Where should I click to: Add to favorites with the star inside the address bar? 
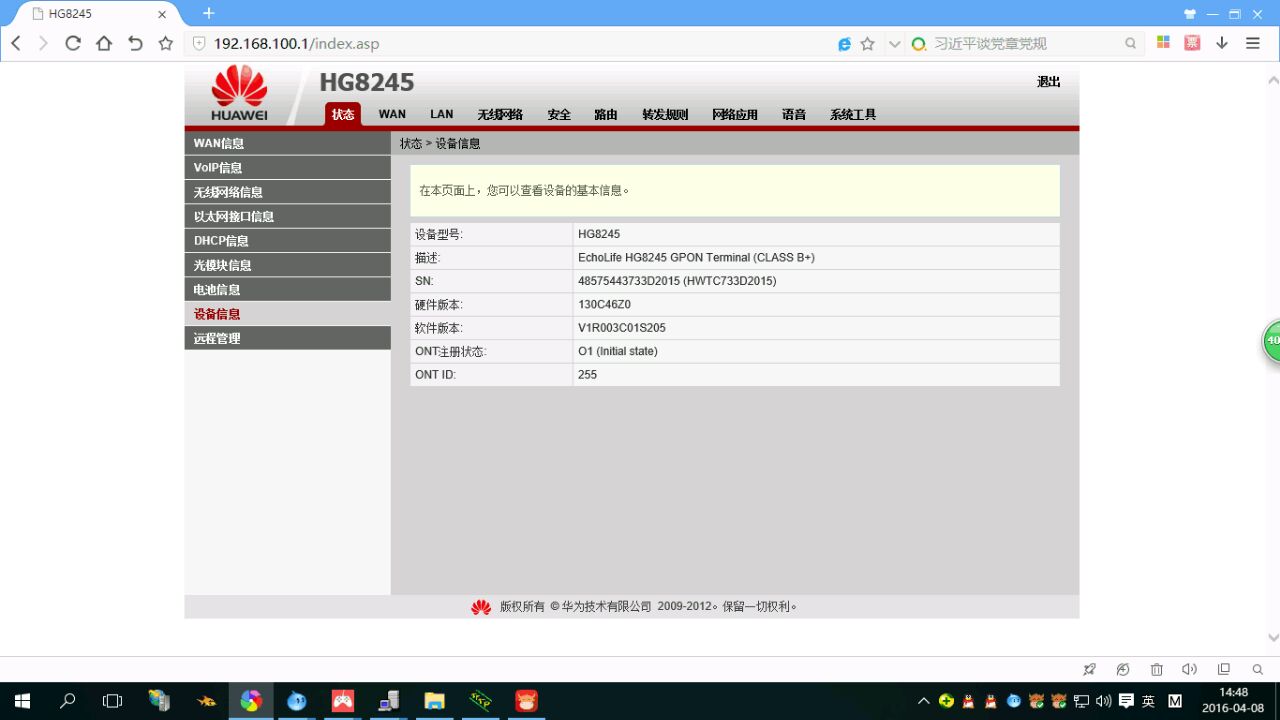(868, 44)
